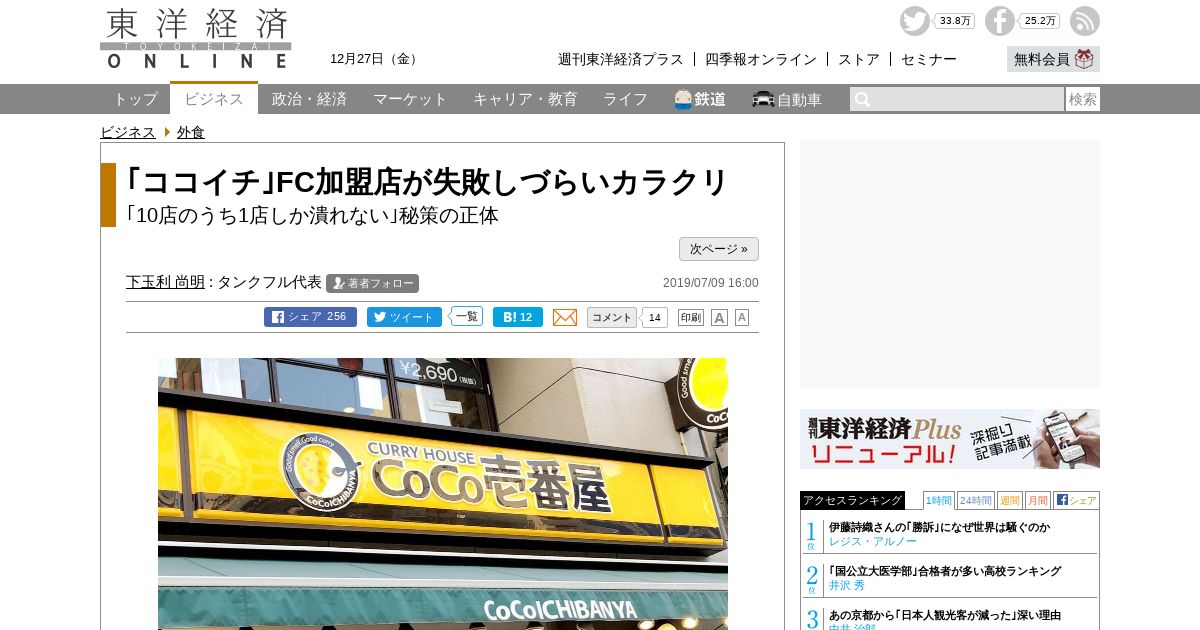The image size is (1200, 630).
Task: Open the ビジネス navigation tab
Action: (214, 99)
